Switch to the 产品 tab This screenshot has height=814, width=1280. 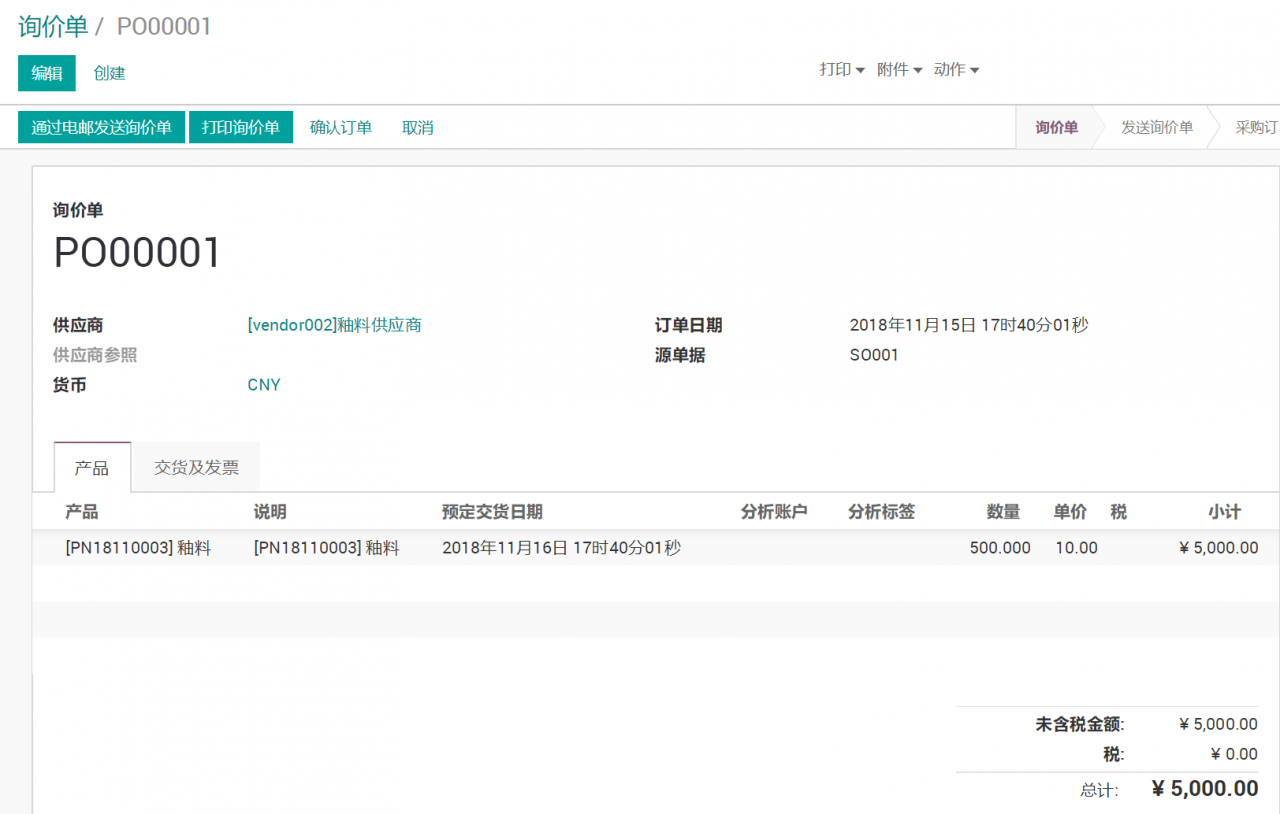pyautogui.click(x=92, y=468)
